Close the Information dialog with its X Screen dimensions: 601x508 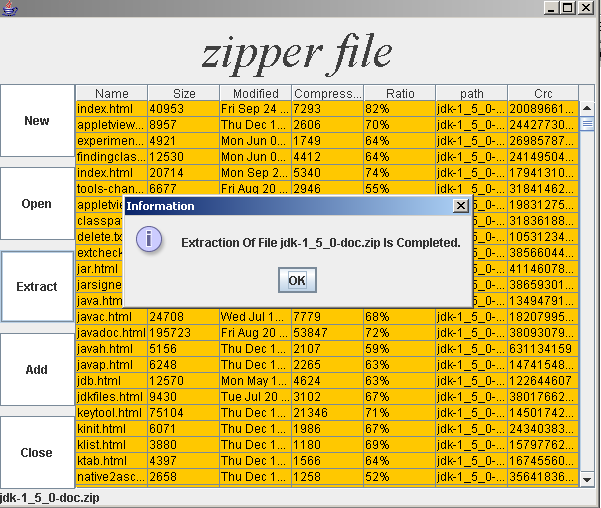pos(460,205)
